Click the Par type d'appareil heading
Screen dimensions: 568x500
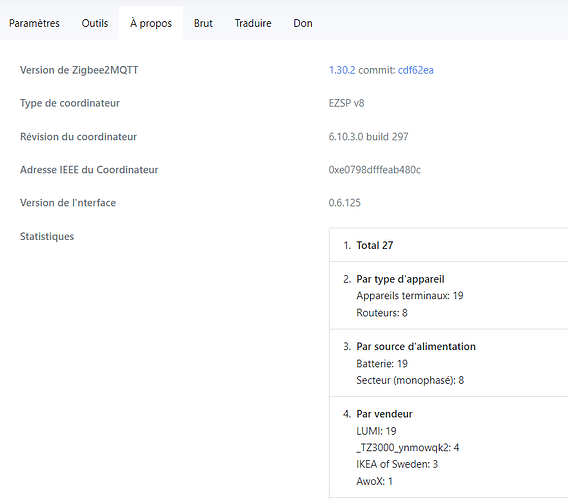click(400, 279)
